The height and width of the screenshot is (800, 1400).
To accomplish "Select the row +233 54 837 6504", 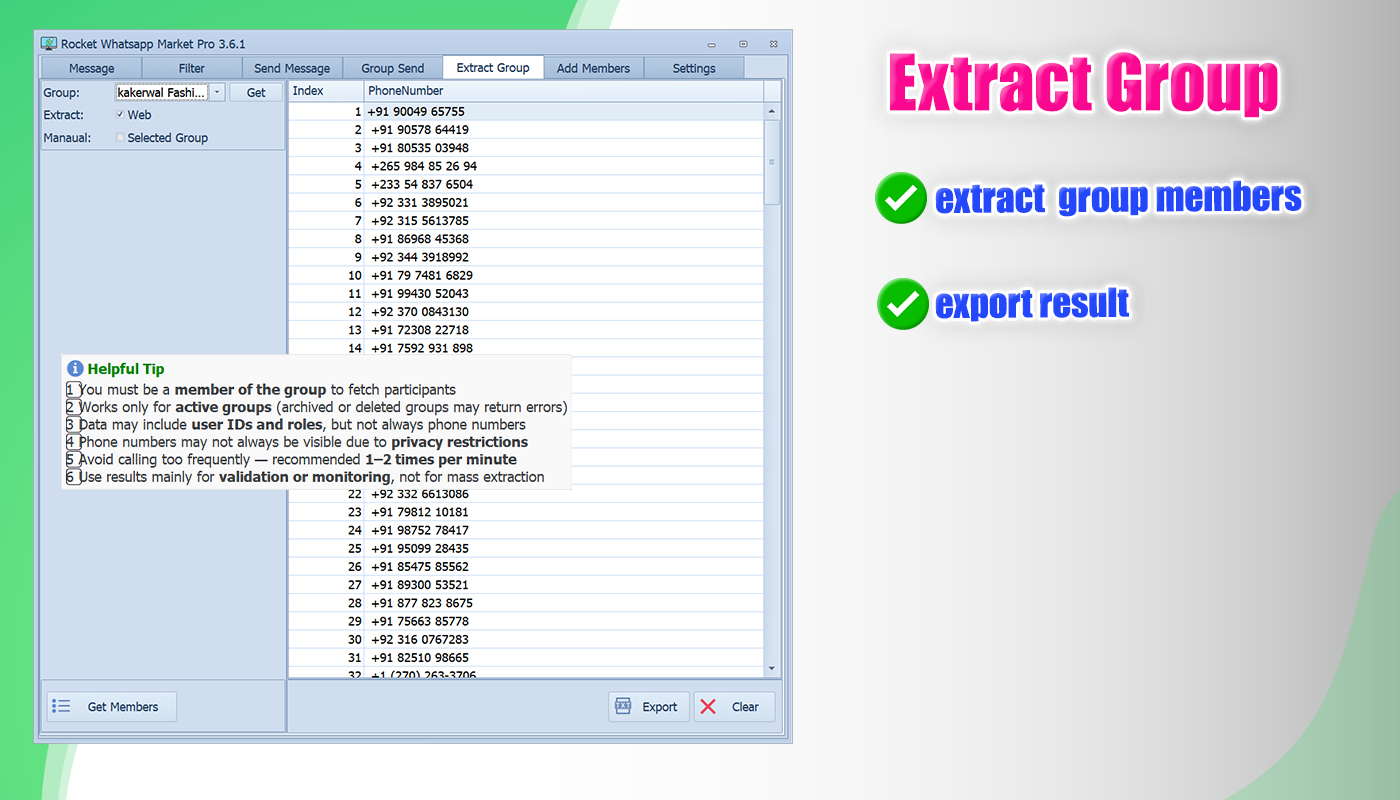I will [526, 185].
